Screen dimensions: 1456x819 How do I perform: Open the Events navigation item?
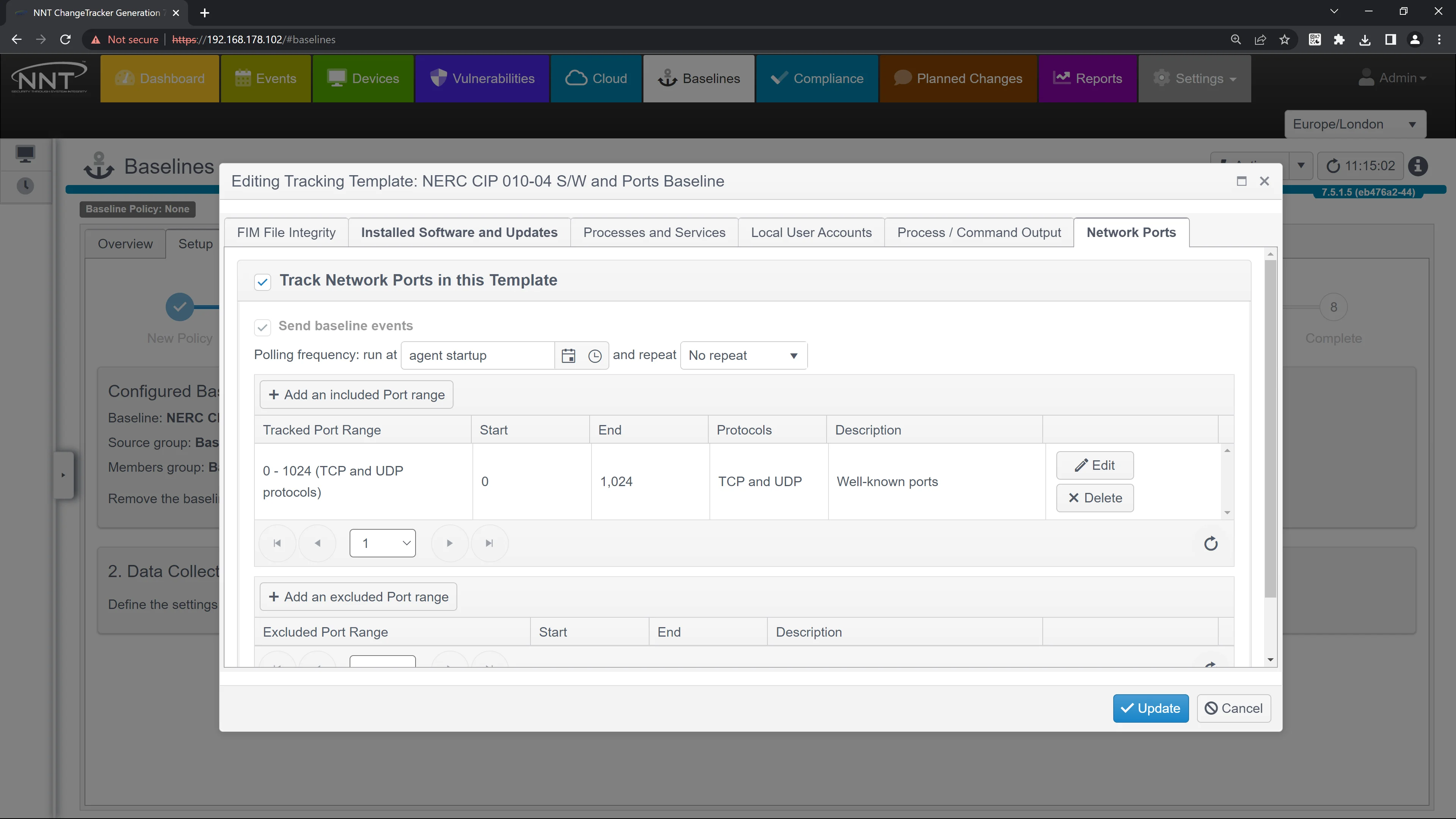[266, 78]
